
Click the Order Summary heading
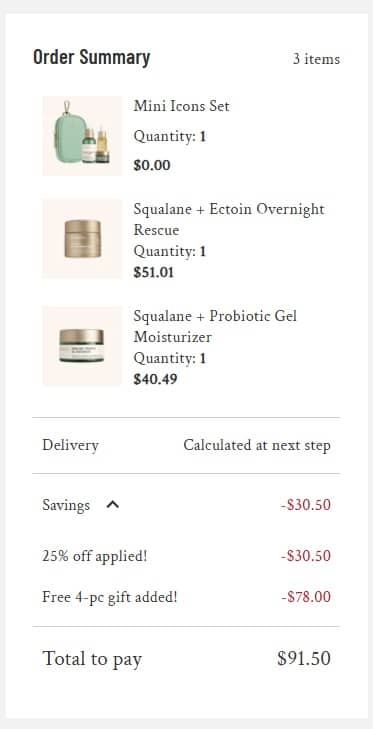click(92, 58)
